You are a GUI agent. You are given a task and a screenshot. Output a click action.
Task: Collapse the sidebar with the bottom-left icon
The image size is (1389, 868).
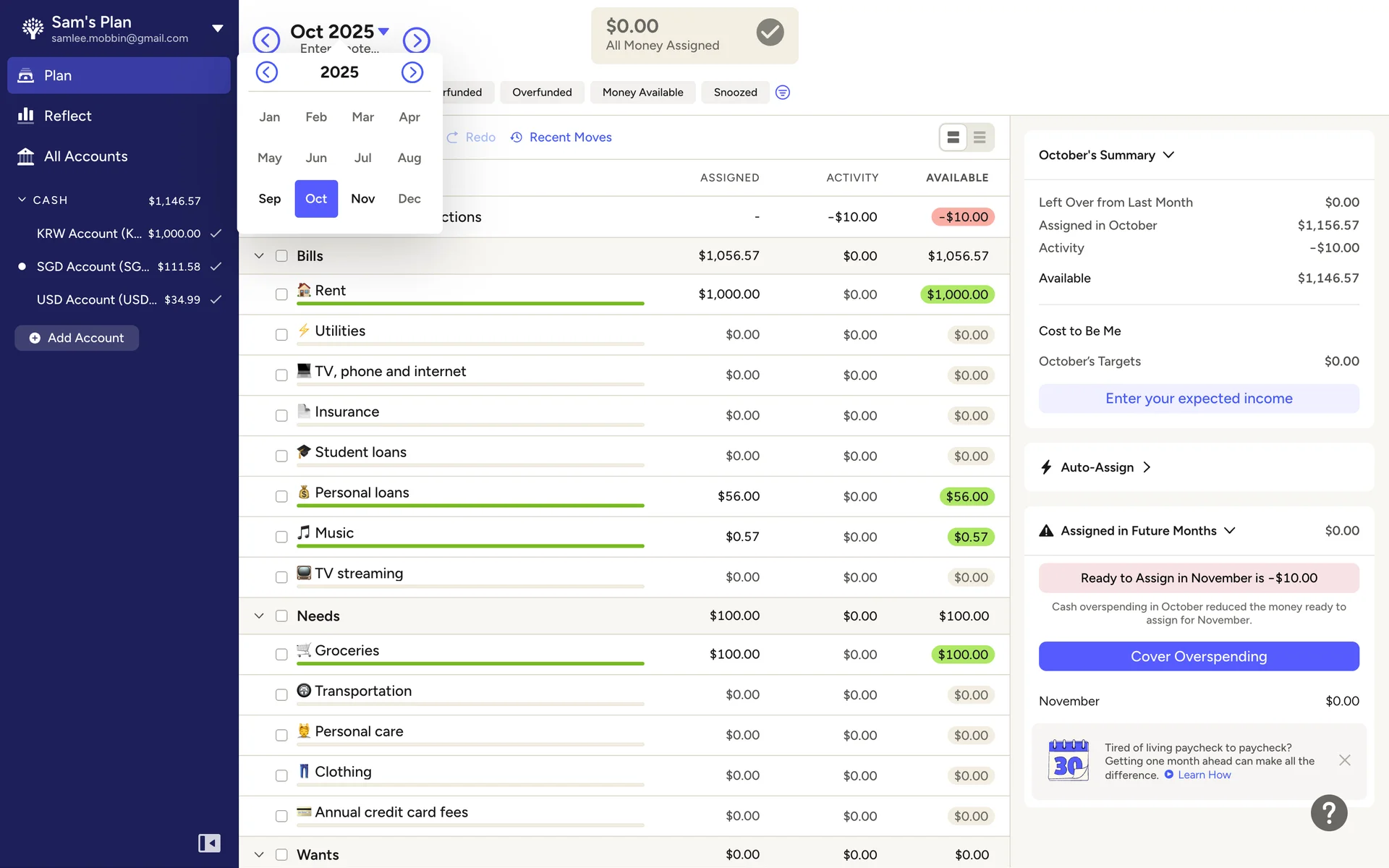point(209,843)
